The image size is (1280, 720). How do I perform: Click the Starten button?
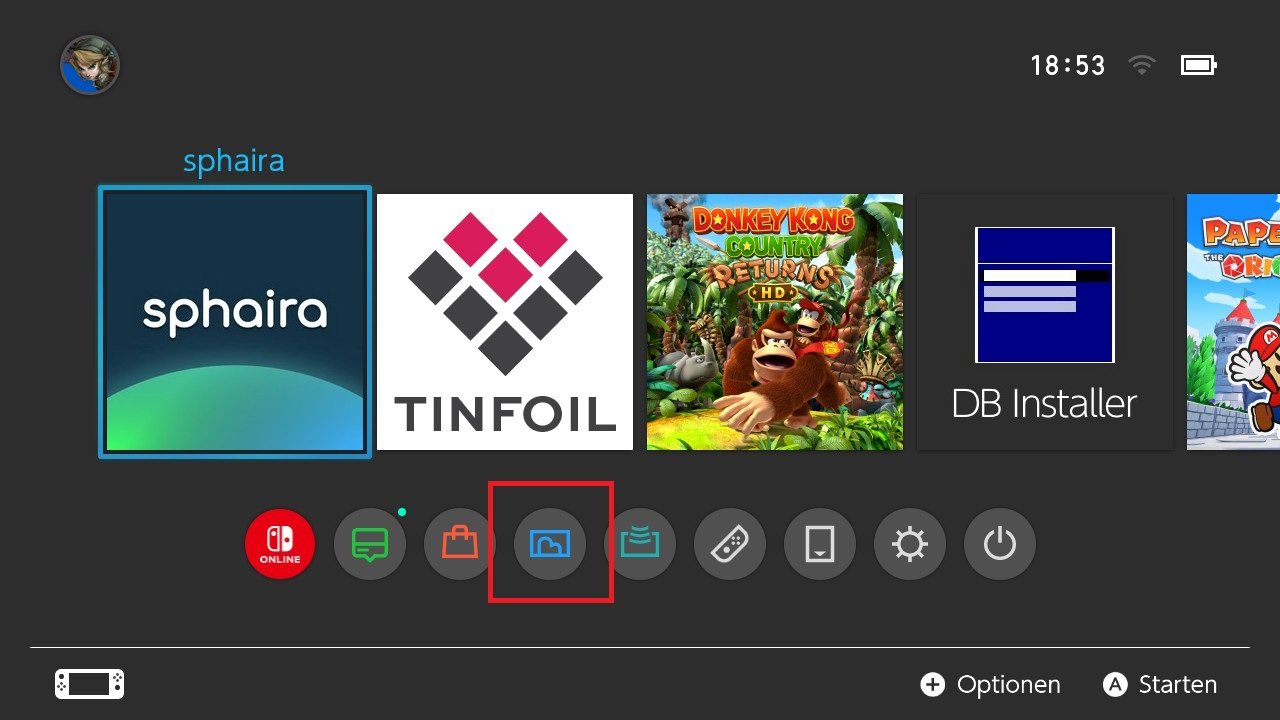(x=1160, y=685)
